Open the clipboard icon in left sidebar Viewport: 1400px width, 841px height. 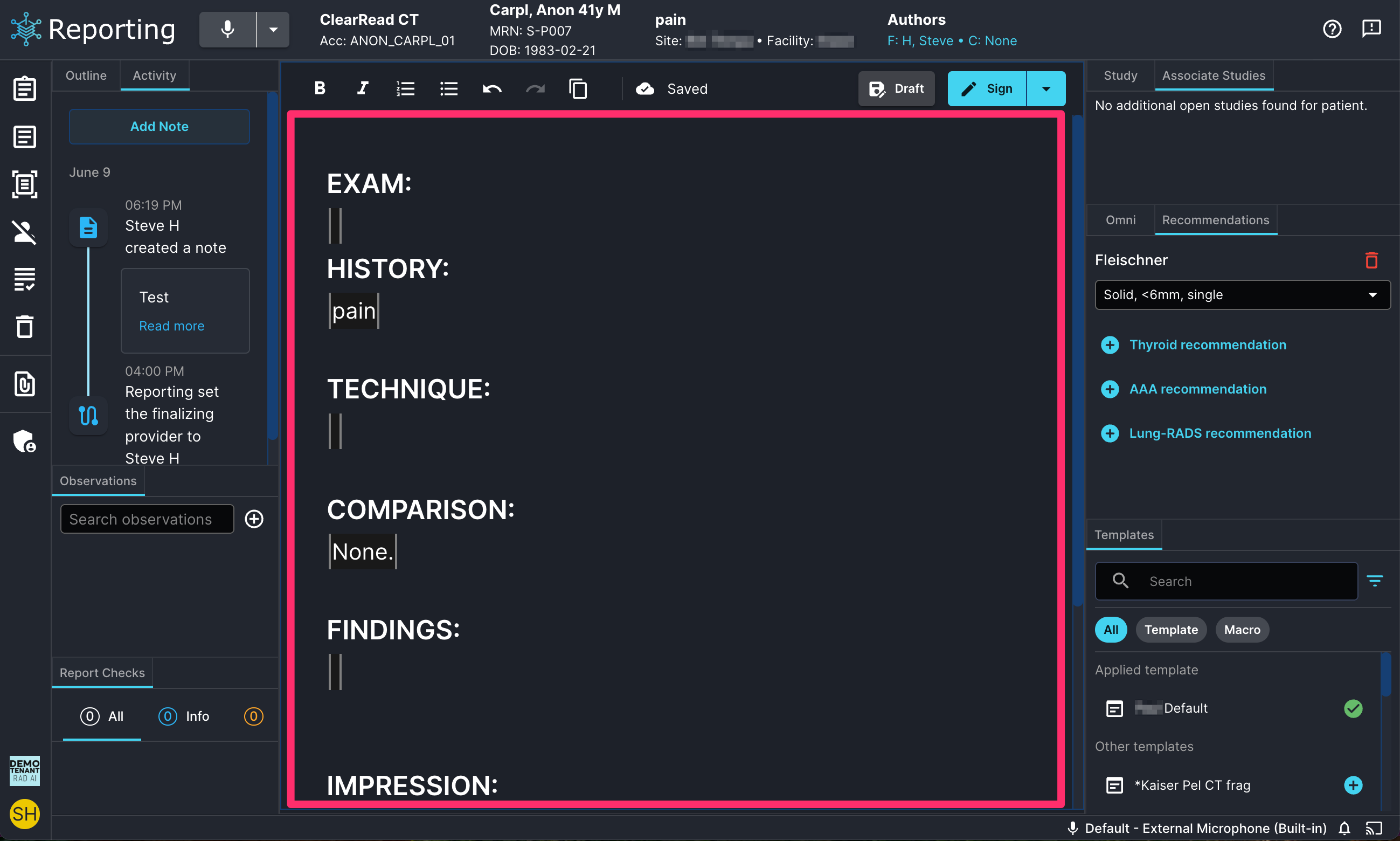[25, 88]
